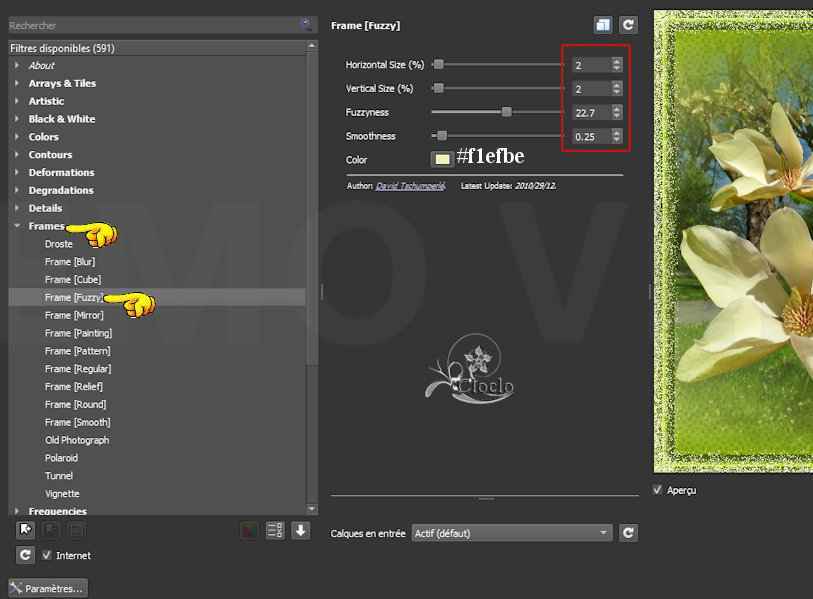
Task: Select the Old Photograph filter
Action: 77,440
